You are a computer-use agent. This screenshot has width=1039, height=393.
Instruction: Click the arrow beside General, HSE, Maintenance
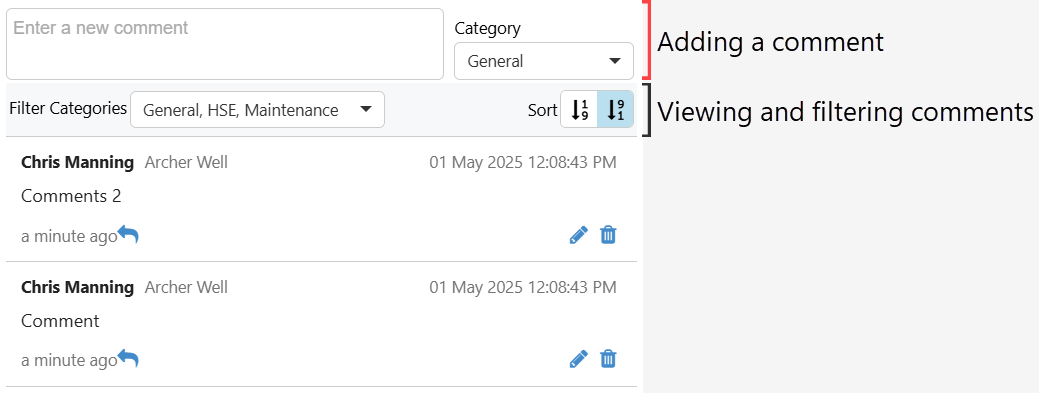point(365,109)
